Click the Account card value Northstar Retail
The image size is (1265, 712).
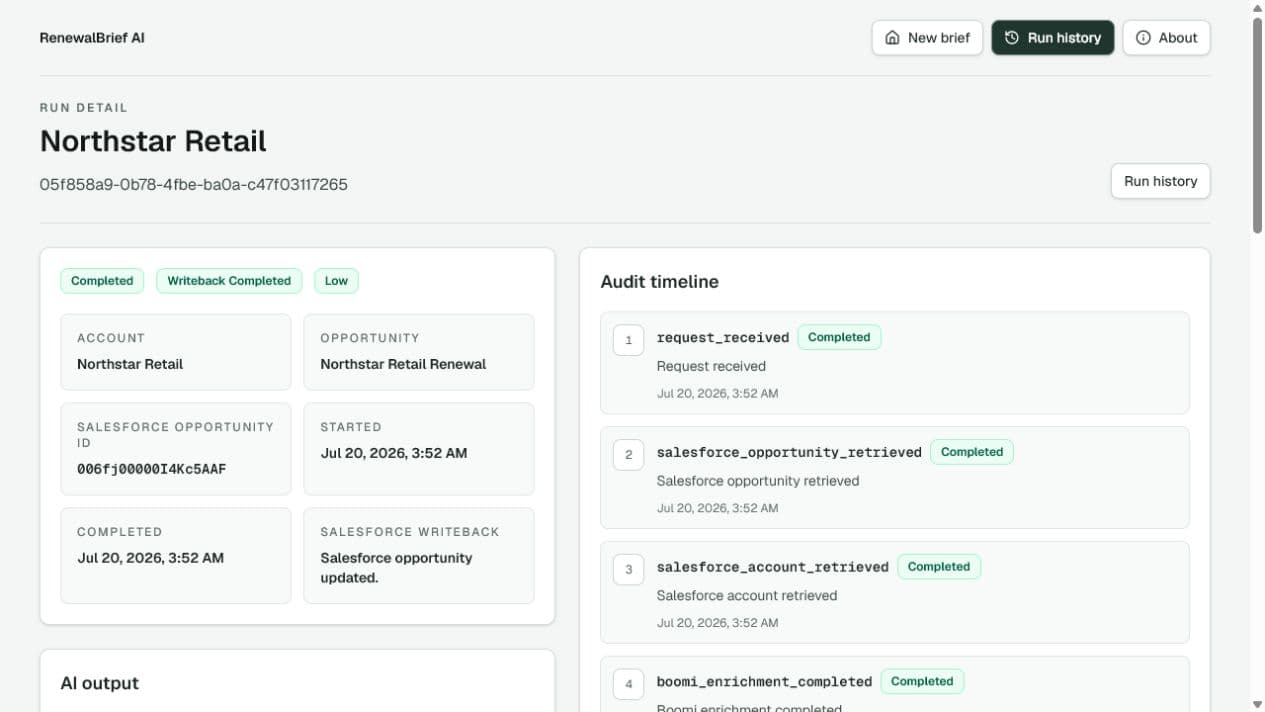point(130,364)
